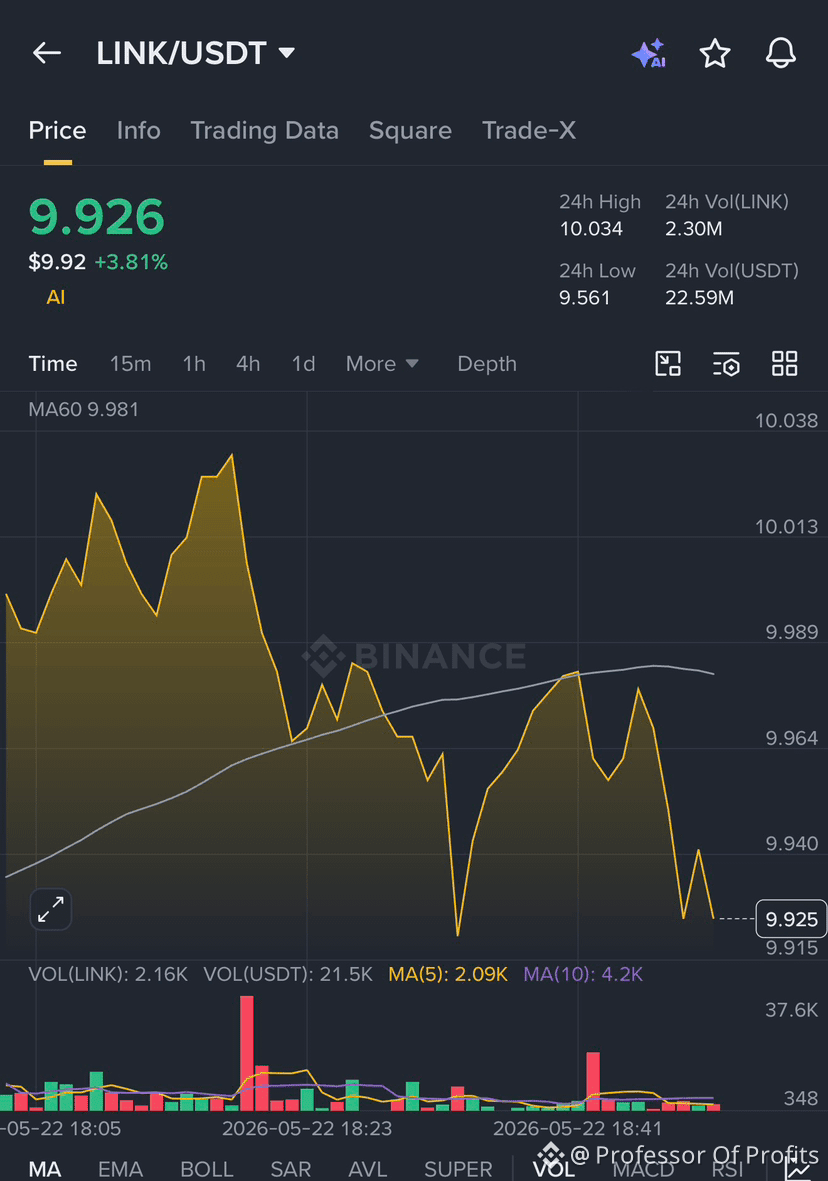This screenshot has height=1181, width=828.
Task: Enable the EMA indicator
Action: (120, 1168)
